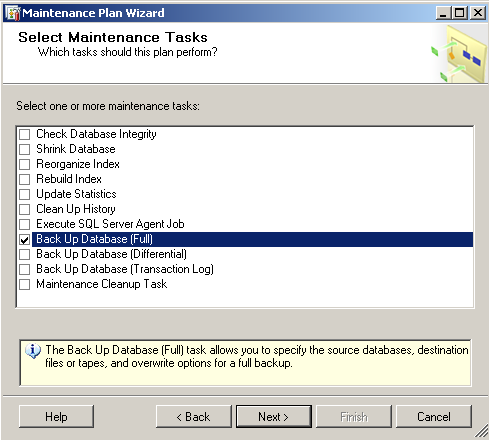Click the Maintenance Plan Wizard title bar icon

tap(13, 13)
